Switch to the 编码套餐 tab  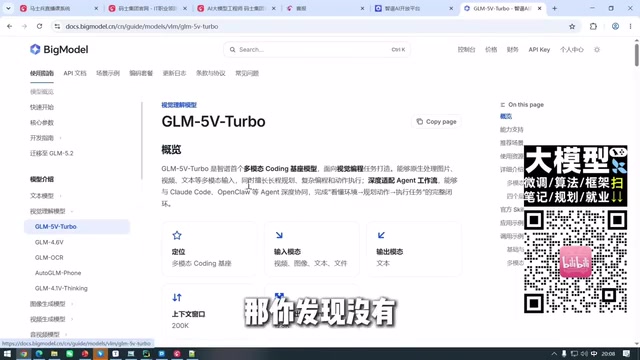(141, 73)
